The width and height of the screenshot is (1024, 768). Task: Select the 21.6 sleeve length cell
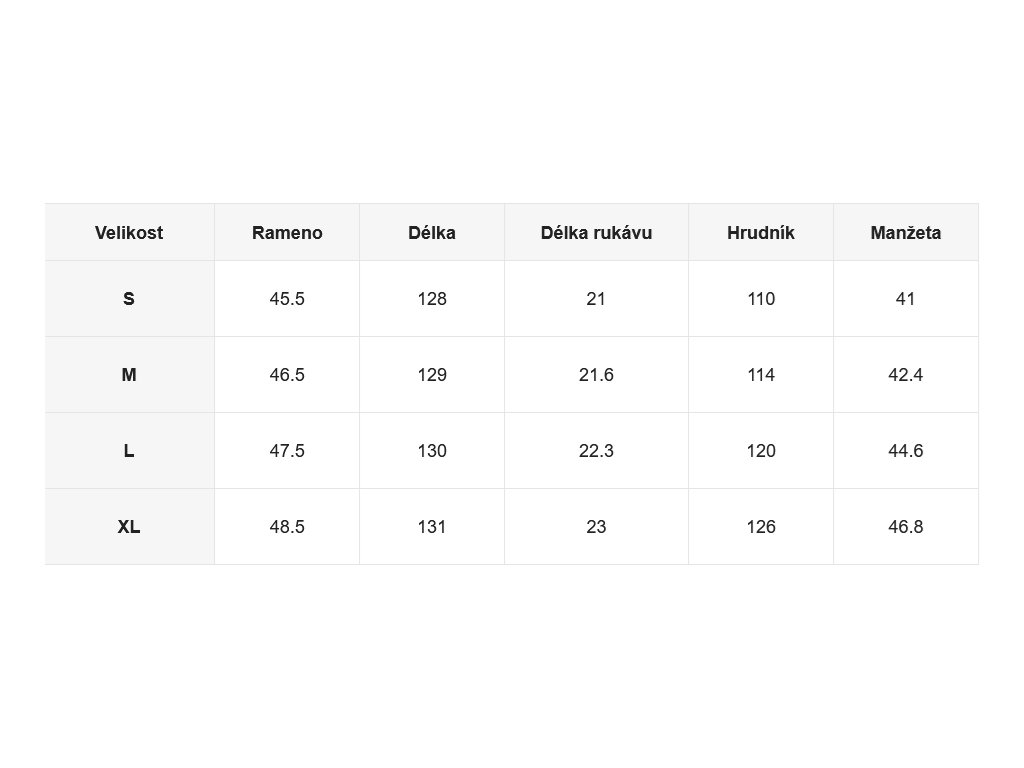(x=596, y=375)
